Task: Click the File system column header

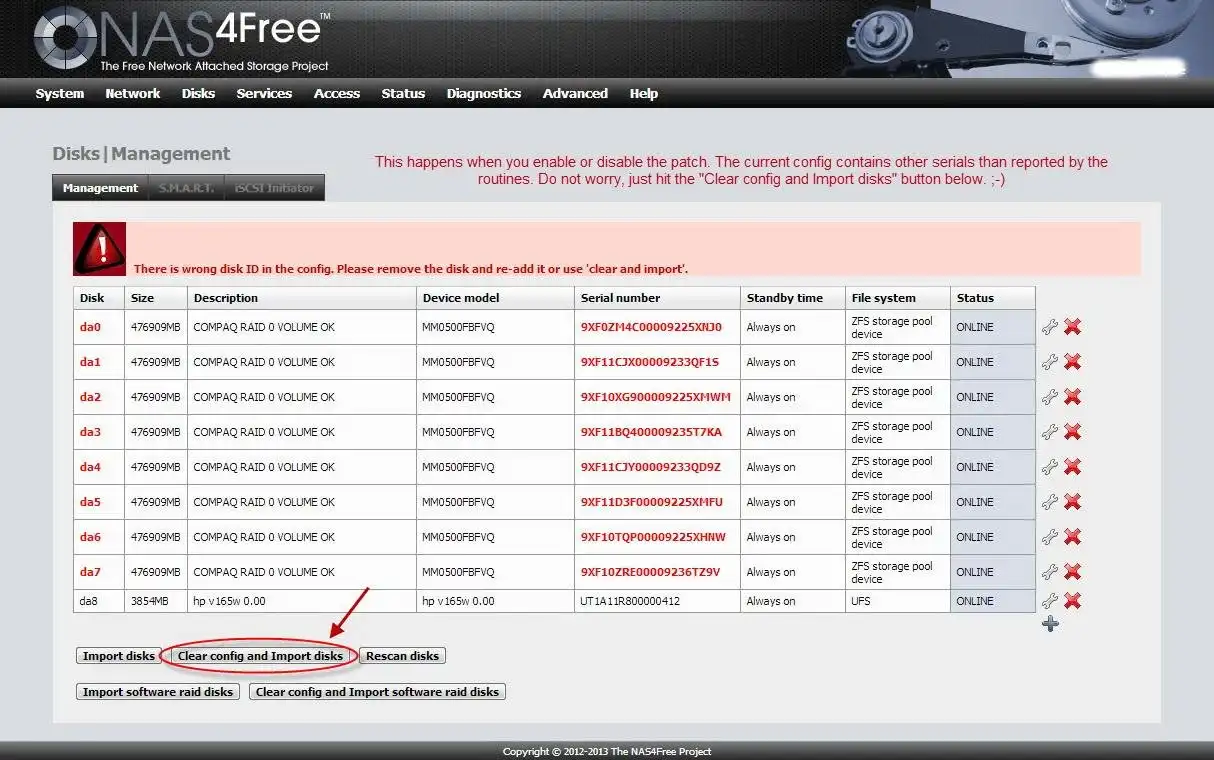Action: 897,298
